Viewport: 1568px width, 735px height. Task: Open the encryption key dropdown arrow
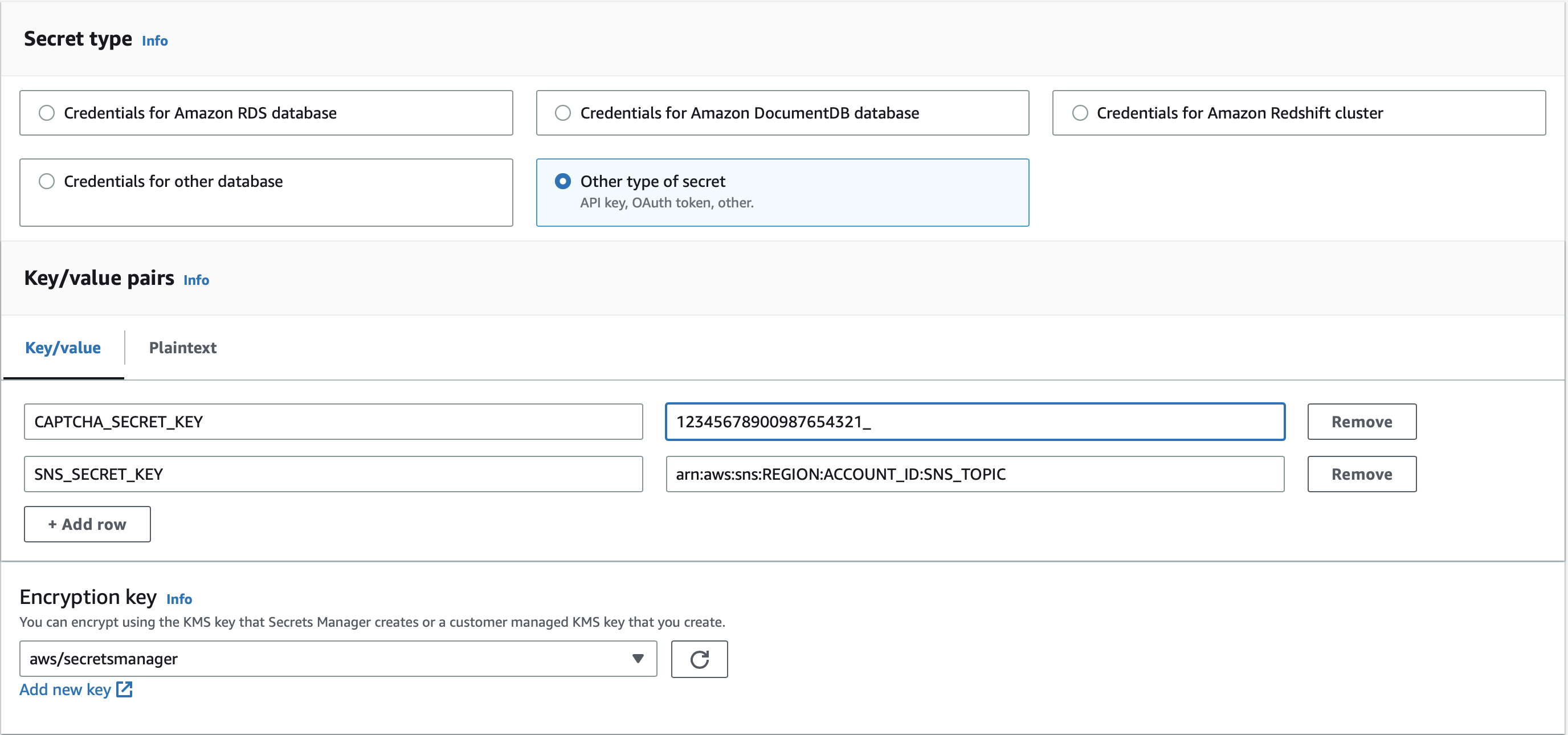(638, 658)
